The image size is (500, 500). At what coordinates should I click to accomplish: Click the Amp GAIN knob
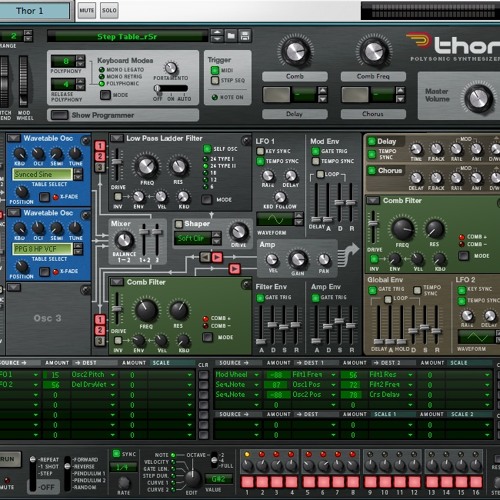[x=298, y=260]
